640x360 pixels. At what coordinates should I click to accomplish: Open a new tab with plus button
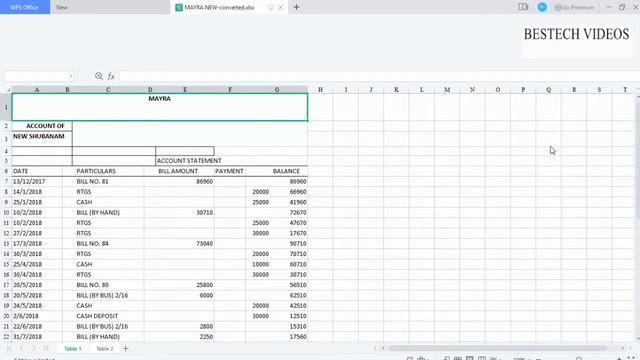coord(297,7)
